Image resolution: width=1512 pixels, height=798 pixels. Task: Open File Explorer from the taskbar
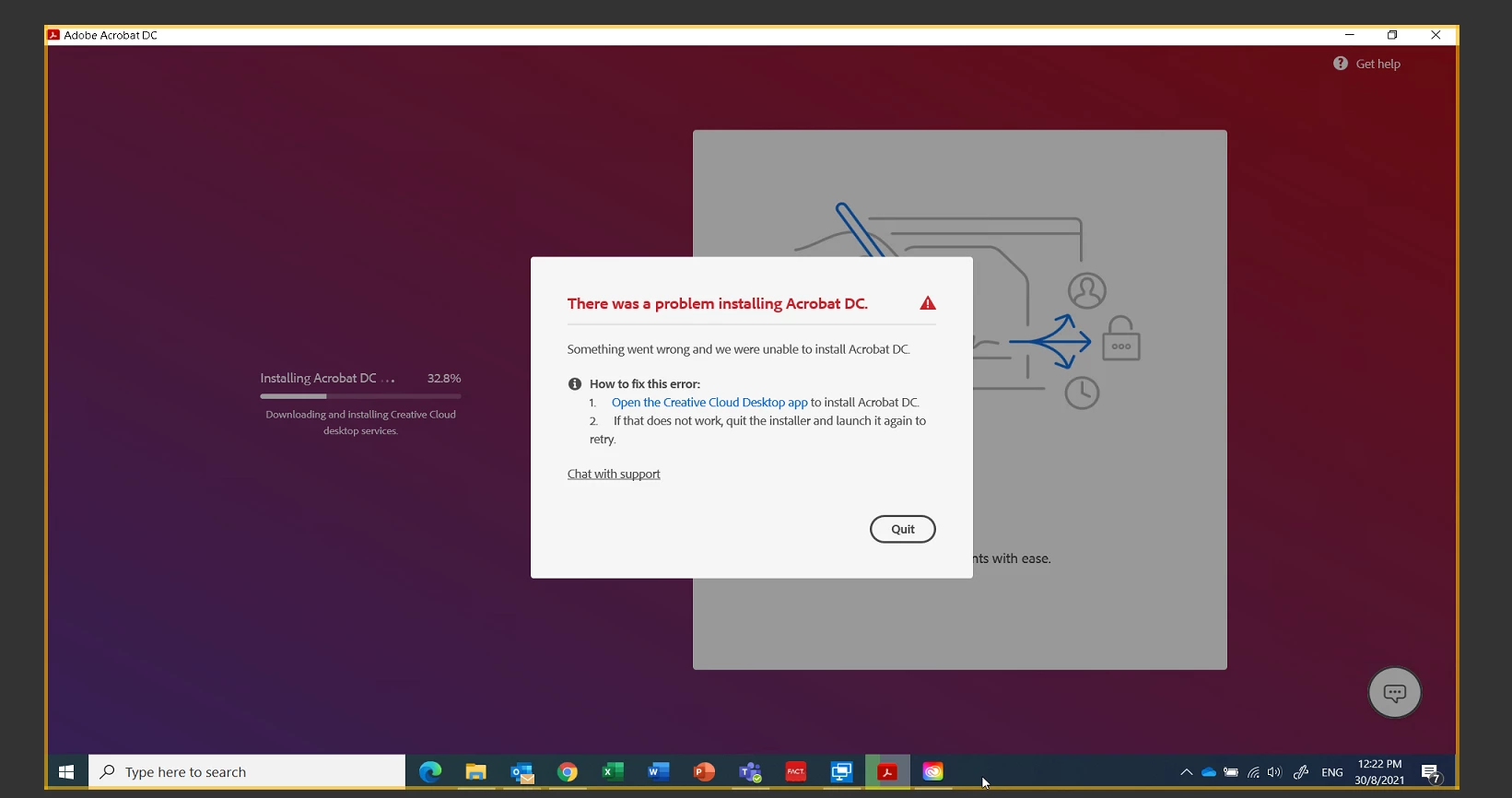pyautogui.click(x=476, y=772)
